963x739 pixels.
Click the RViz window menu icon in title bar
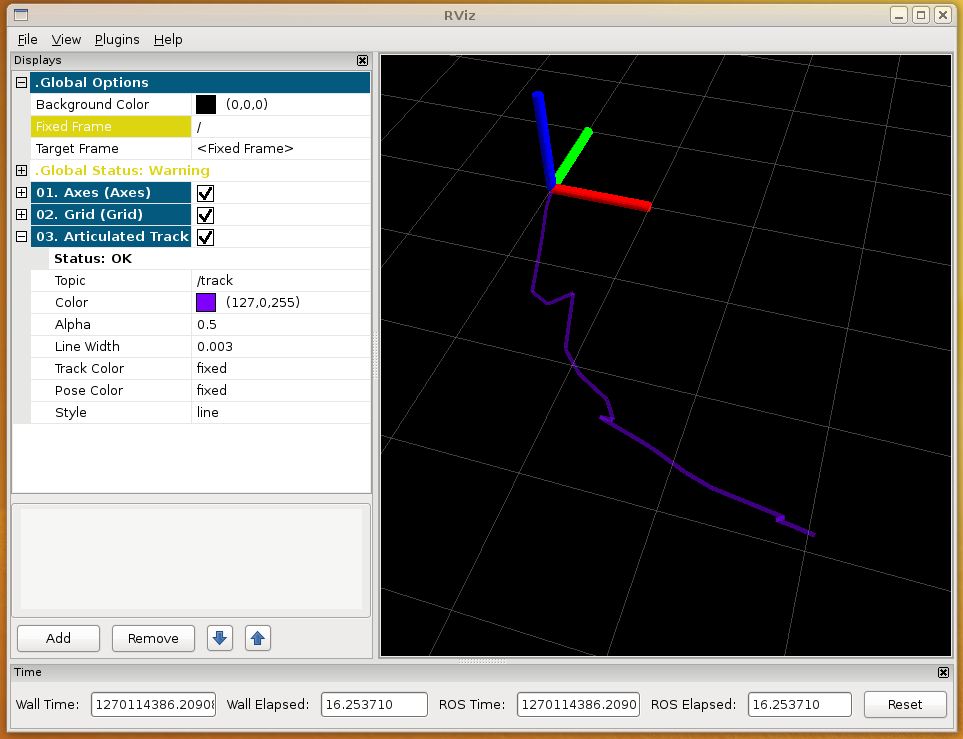[20, 14]
